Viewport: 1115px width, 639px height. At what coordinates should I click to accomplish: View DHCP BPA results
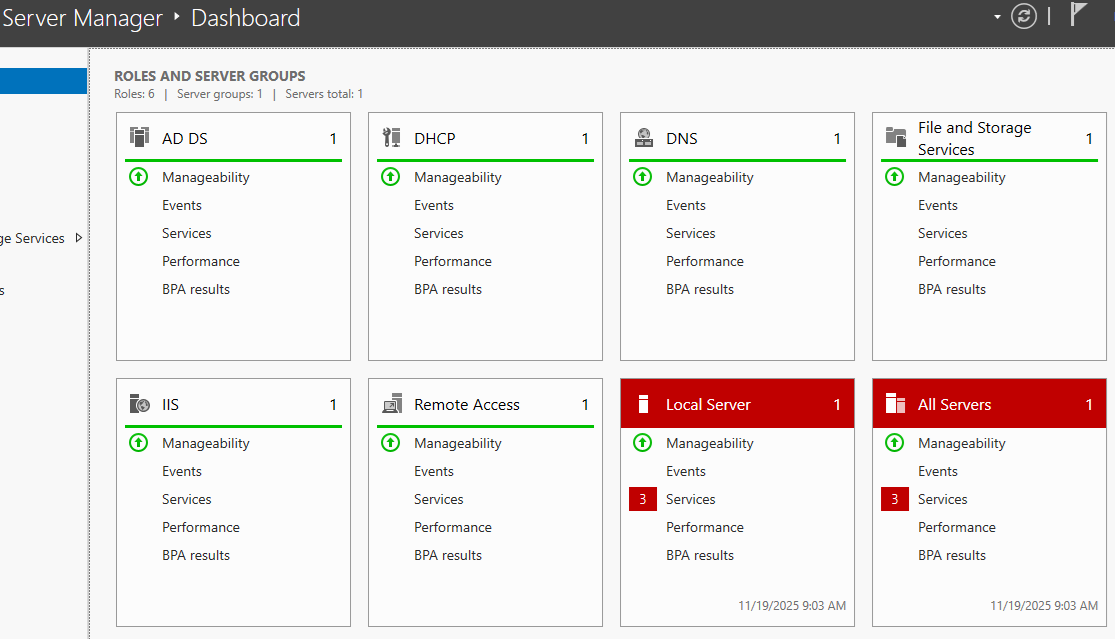coord(448,289)
